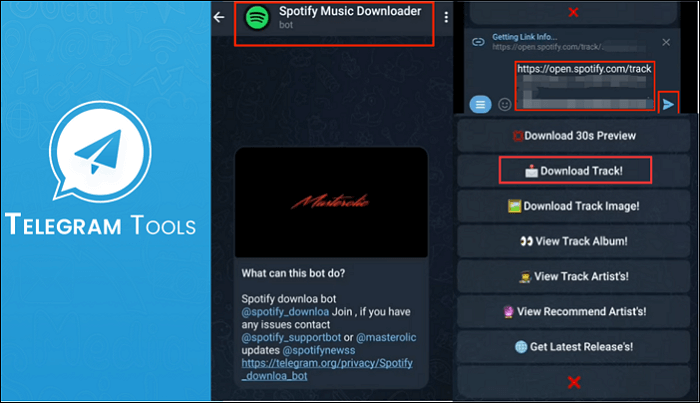
Task: Select Download 30s Preview option
Action: [573, 134]
